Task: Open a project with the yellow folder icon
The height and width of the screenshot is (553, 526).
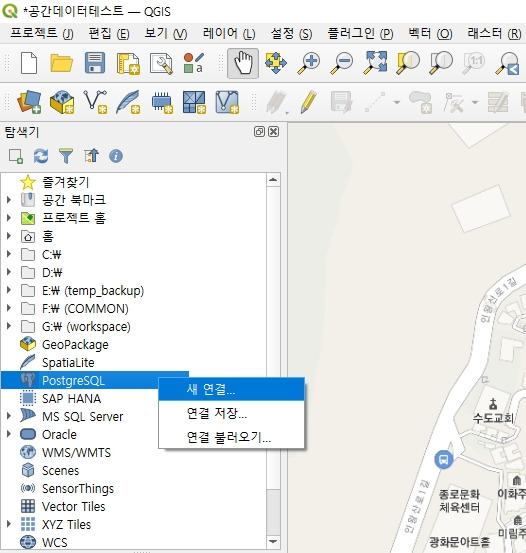Action: coord(61,63)
